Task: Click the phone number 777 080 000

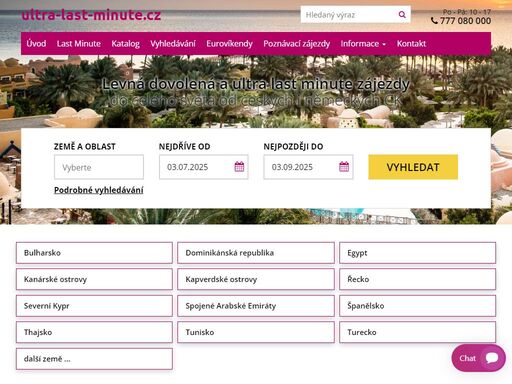Action: coord(465,21)
